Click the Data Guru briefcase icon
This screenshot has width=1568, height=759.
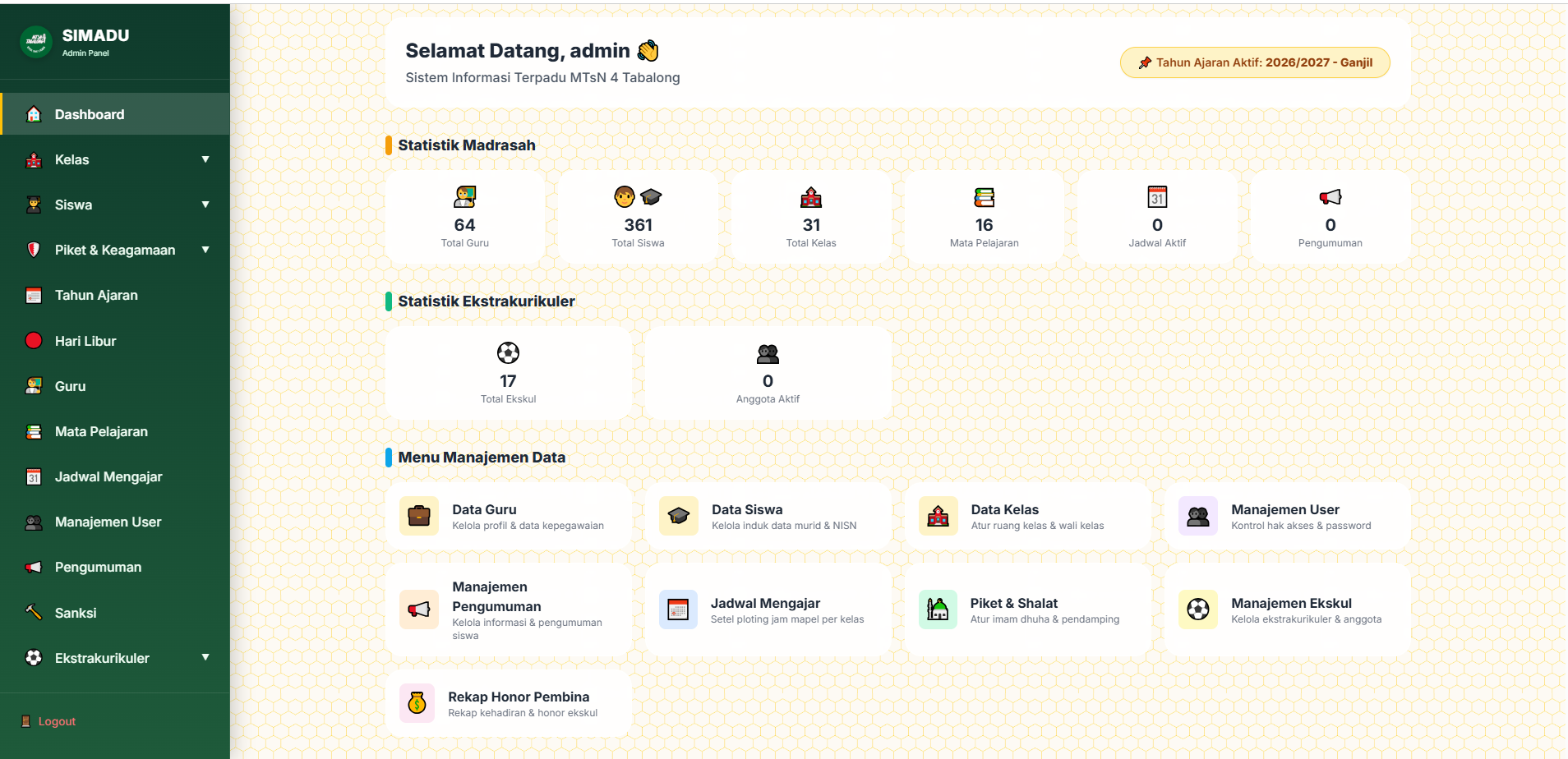pos(419,516)
